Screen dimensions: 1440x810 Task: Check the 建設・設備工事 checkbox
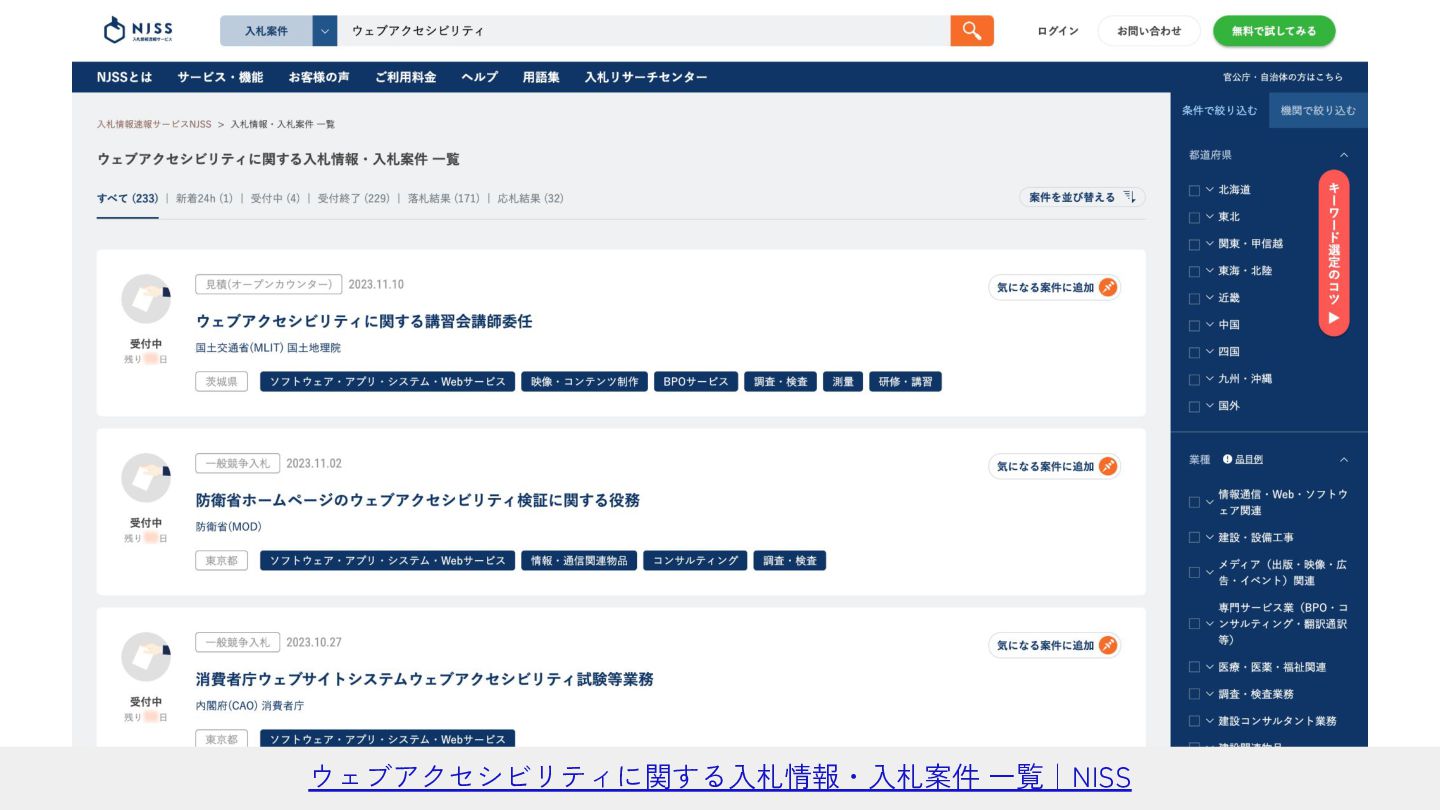point(1194,538)
